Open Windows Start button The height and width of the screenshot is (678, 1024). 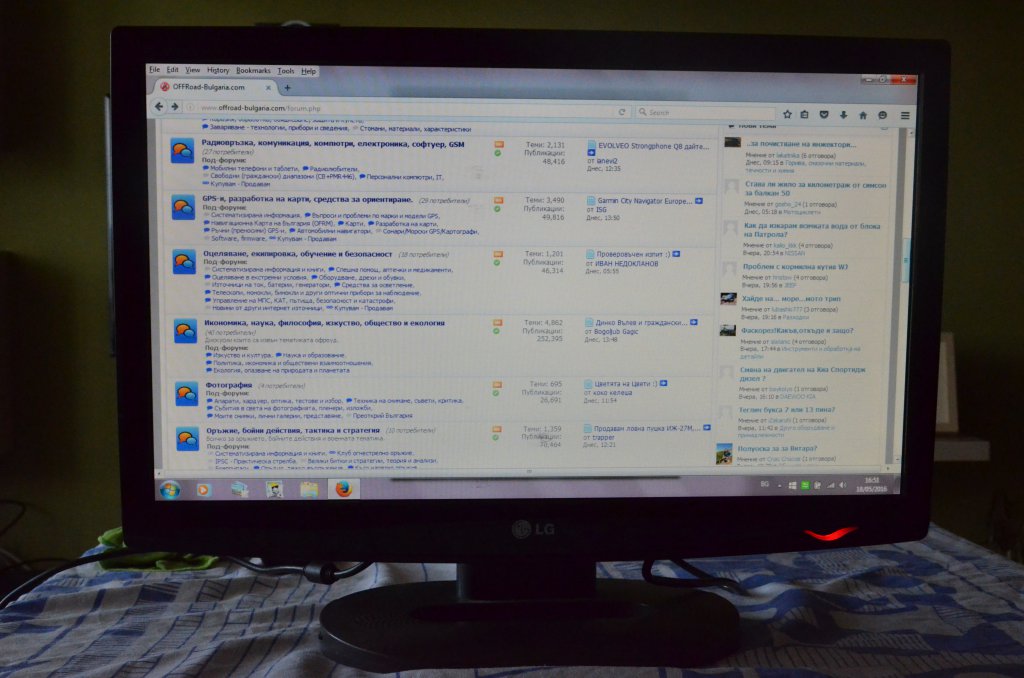170,489
